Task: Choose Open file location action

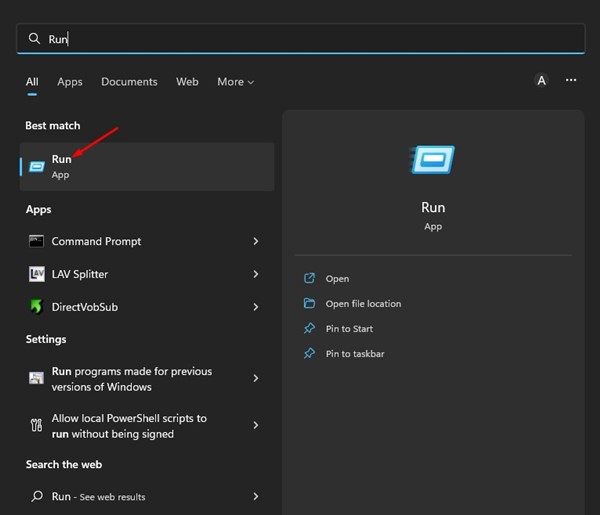Action: pyautogui.click(x=363, y=304)
